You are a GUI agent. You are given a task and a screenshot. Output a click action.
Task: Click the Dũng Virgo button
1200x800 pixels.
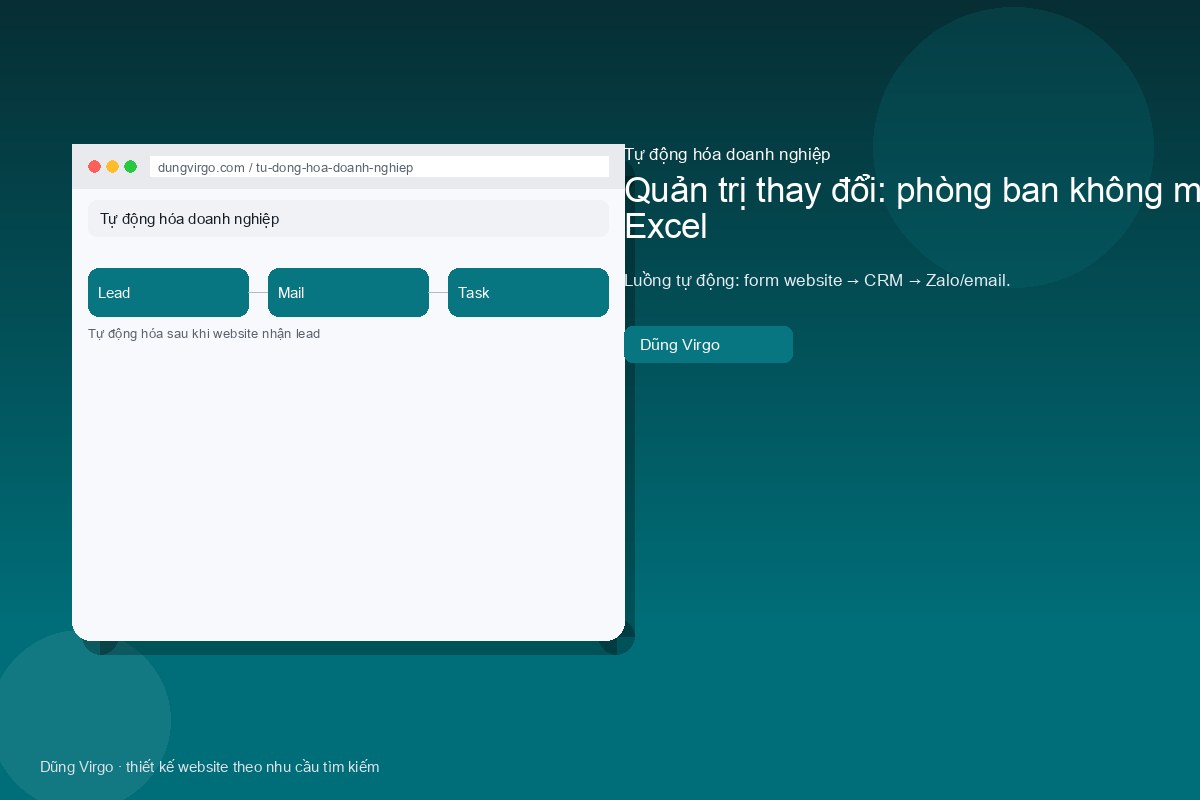708,344
